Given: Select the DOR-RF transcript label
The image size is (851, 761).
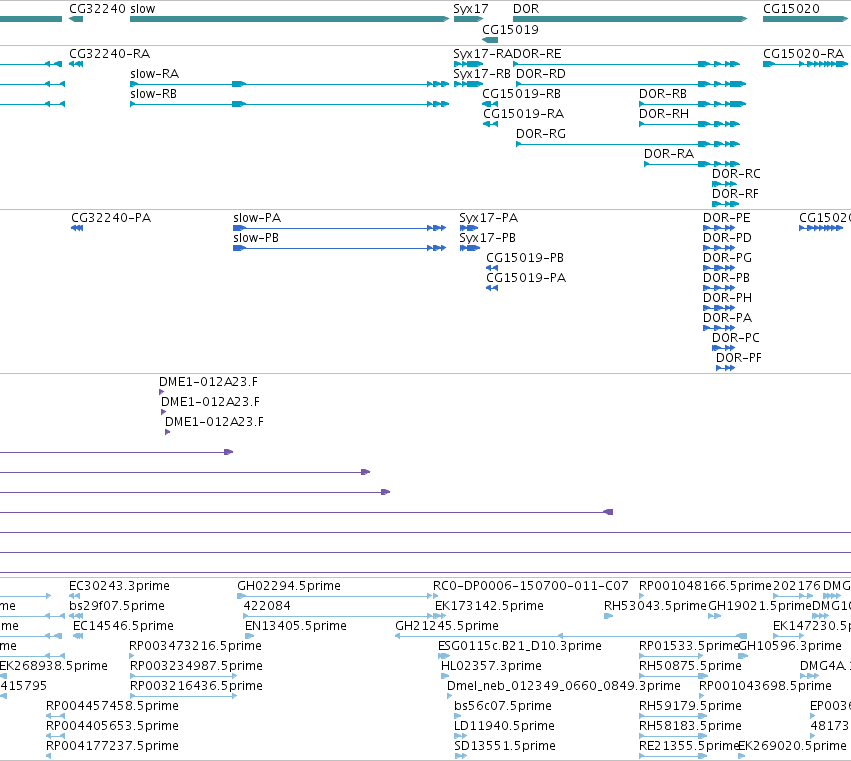Looking at the screenshot, I should pos(735,194).
